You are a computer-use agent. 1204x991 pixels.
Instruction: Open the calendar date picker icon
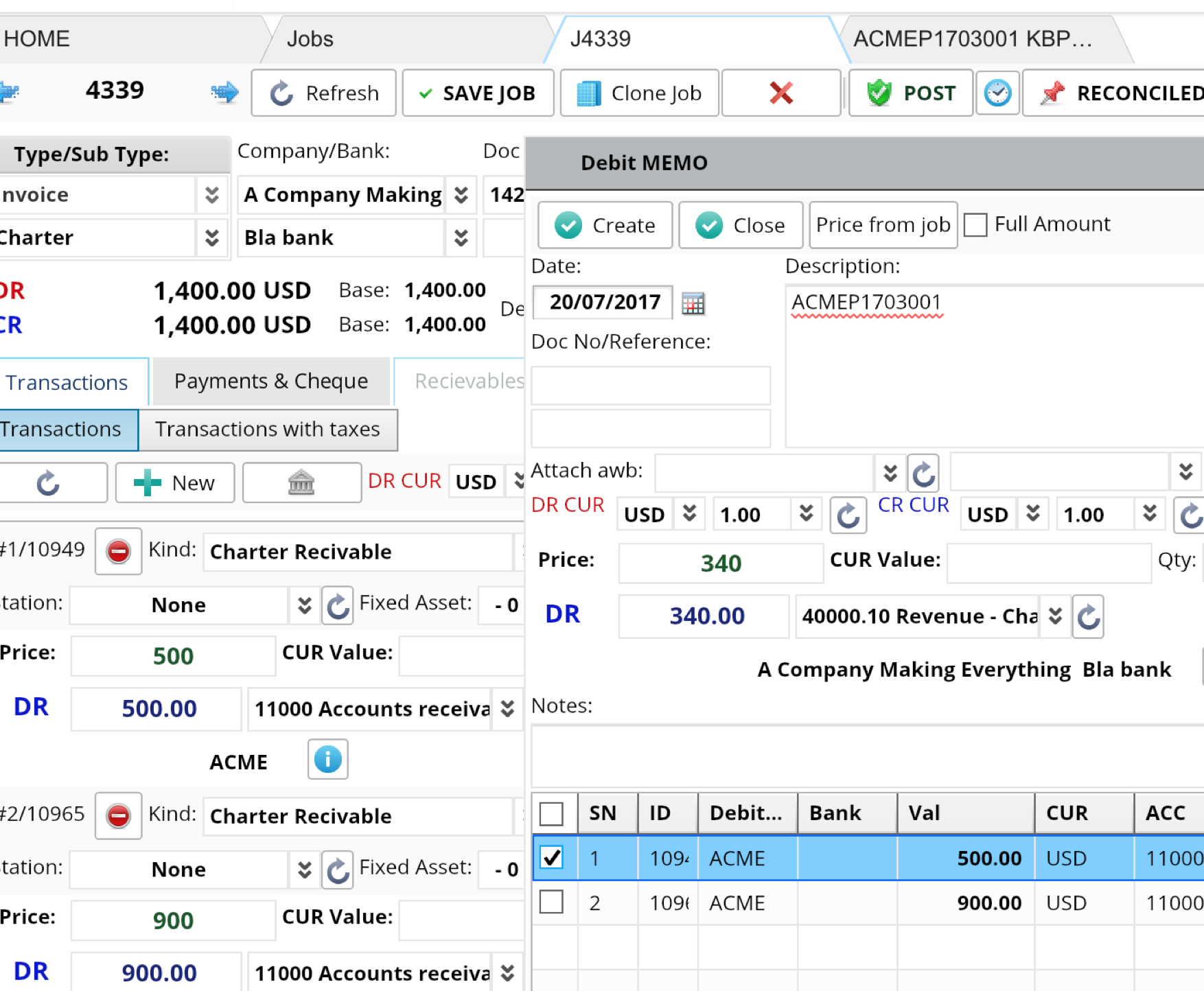[x=693, y=303]
